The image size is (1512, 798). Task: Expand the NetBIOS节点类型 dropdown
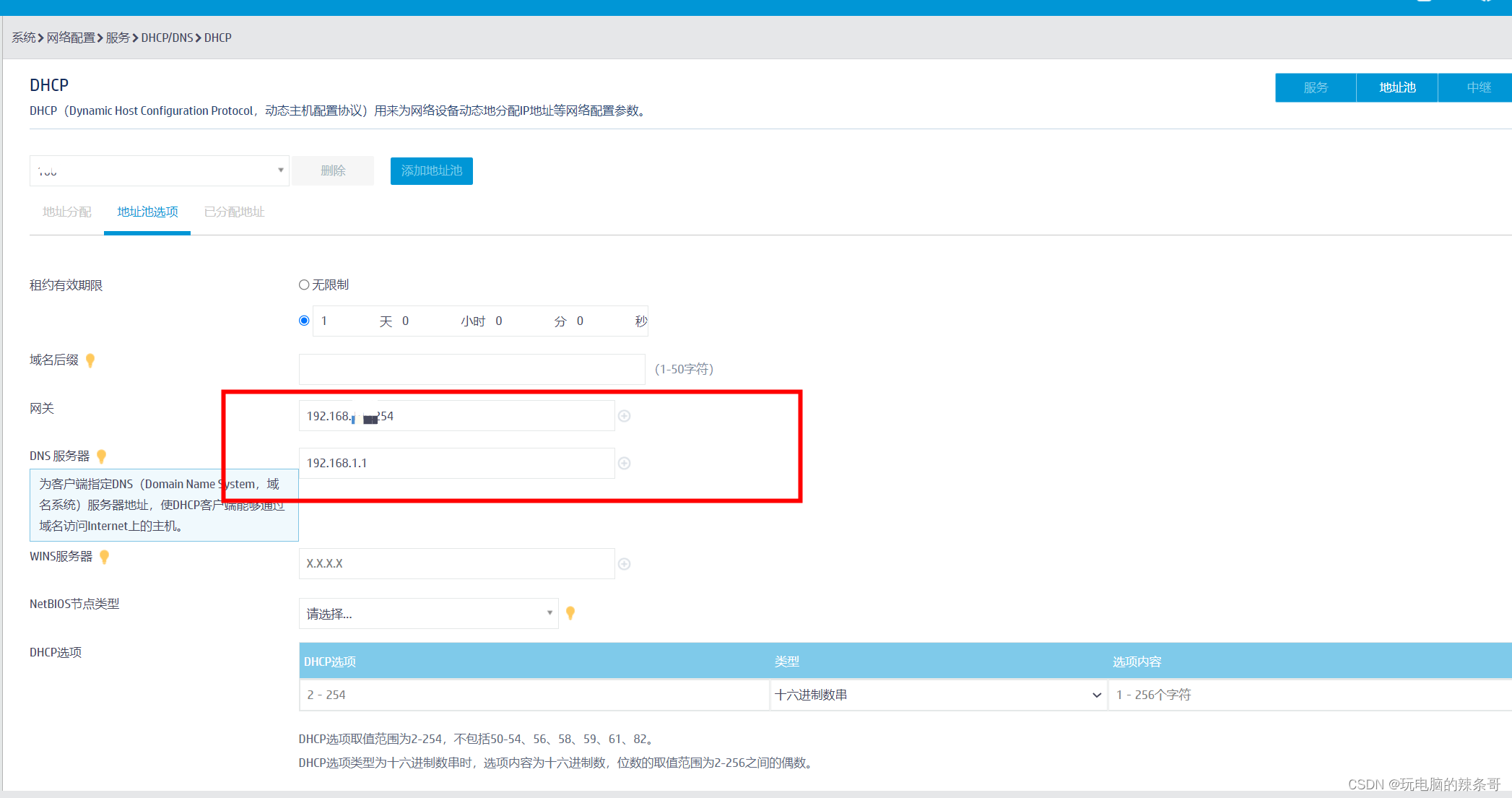428,614
